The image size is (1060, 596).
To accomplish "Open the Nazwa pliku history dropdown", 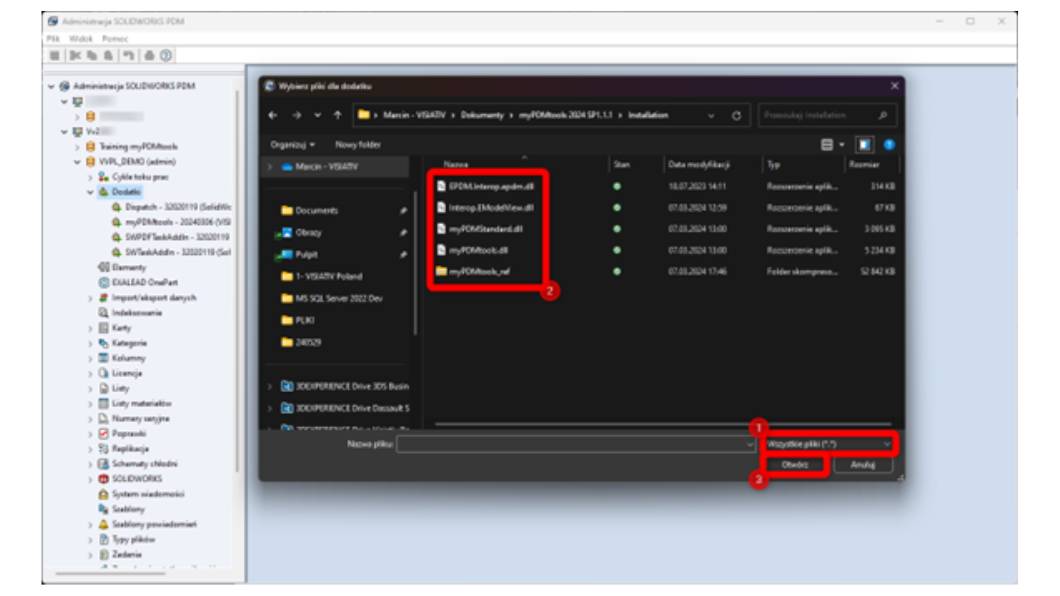I will tap(749, 444).
